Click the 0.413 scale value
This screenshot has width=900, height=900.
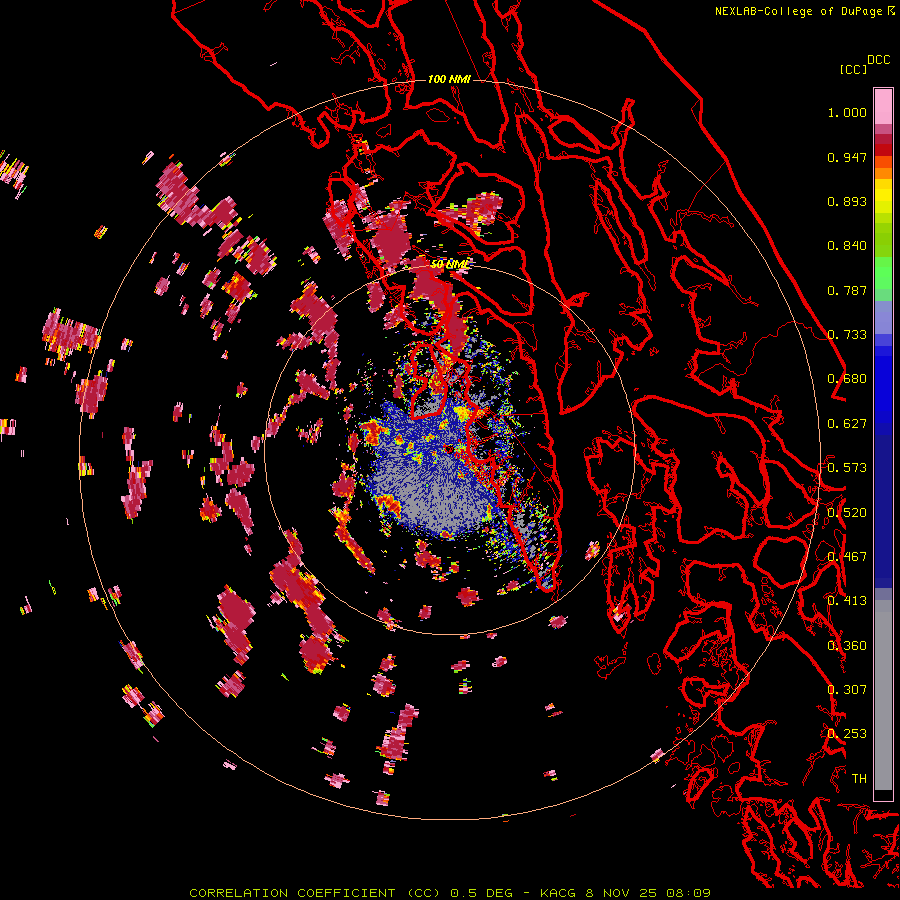click(x=847, y=601)
